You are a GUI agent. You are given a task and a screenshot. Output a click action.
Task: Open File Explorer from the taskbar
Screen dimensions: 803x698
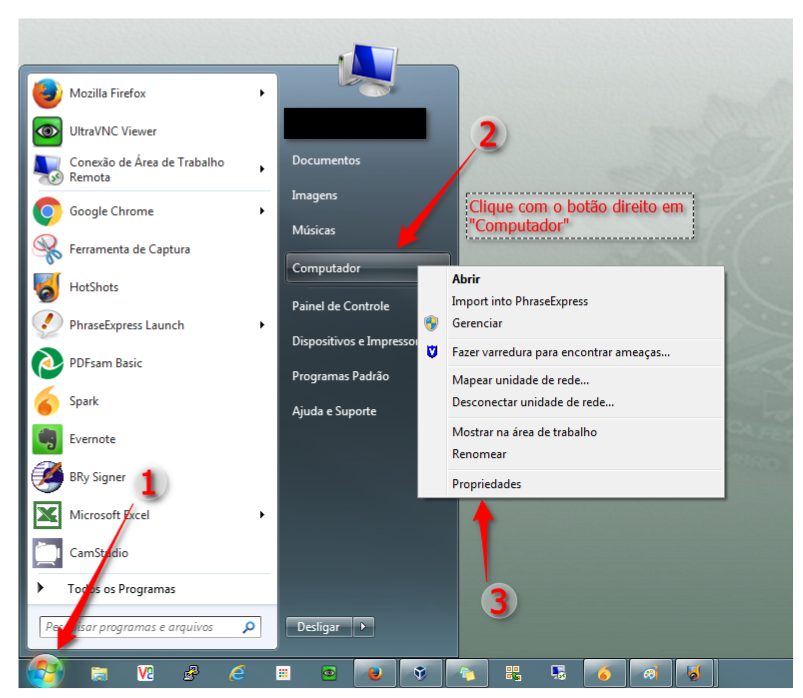(x=99, y=673)
